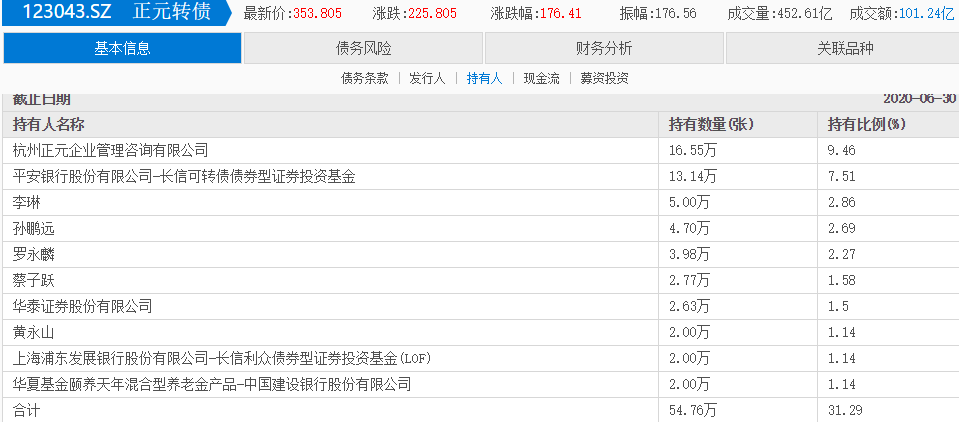Click the 债务条款 sub-link
Viewport: 959px width, 422px height.
(364, 78)
